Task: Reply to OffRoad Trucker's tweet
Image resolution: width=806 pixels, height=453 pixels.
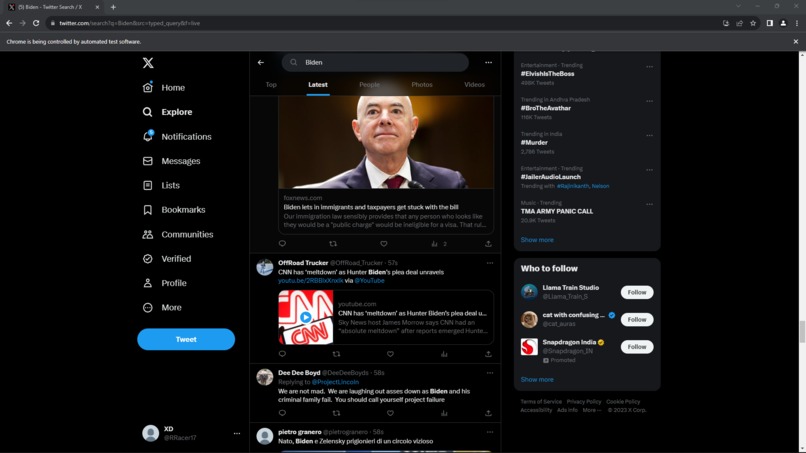Action: tap(282, 354)
